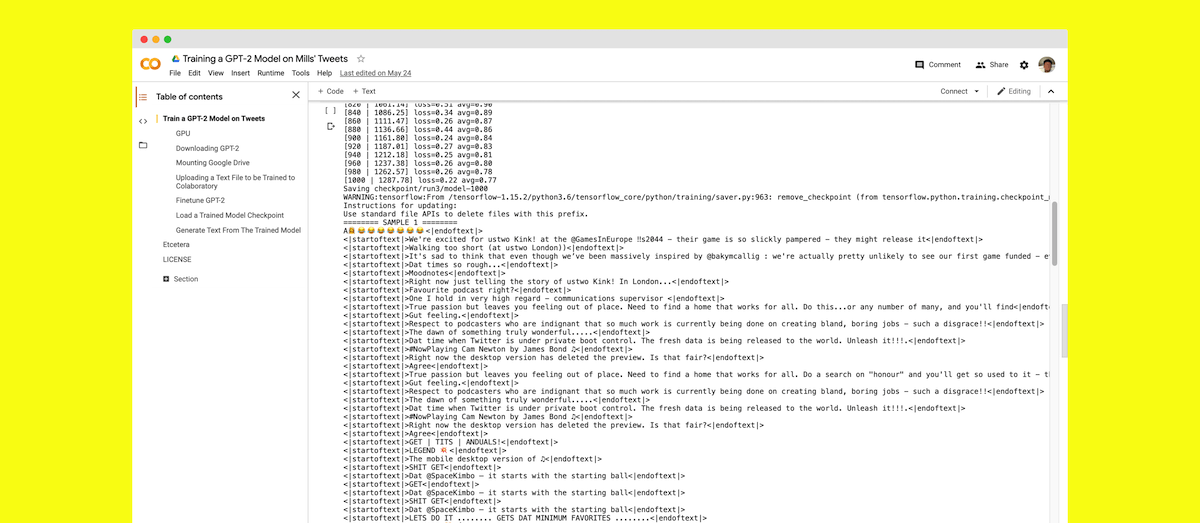Open the settings gear icon
The width and height of the screenshot is (1200, 523).
point(1024,65)
